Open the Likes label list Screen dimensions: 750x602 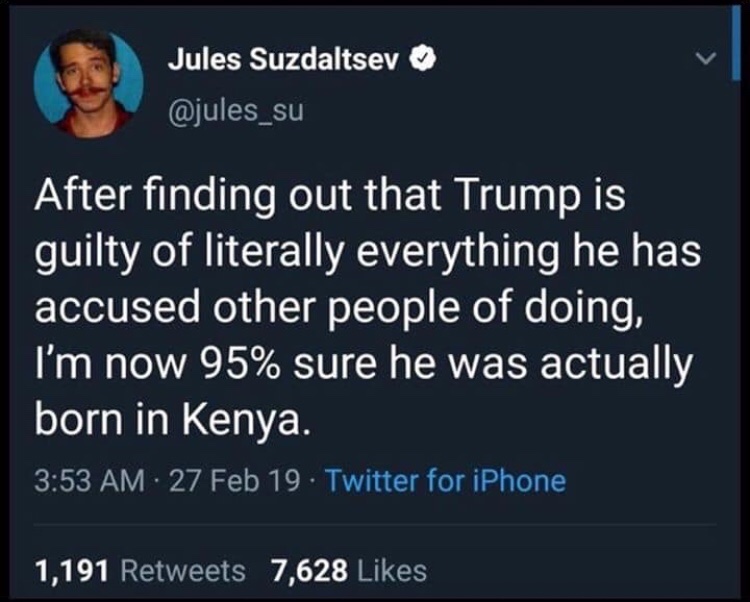(x=391, y=571)
